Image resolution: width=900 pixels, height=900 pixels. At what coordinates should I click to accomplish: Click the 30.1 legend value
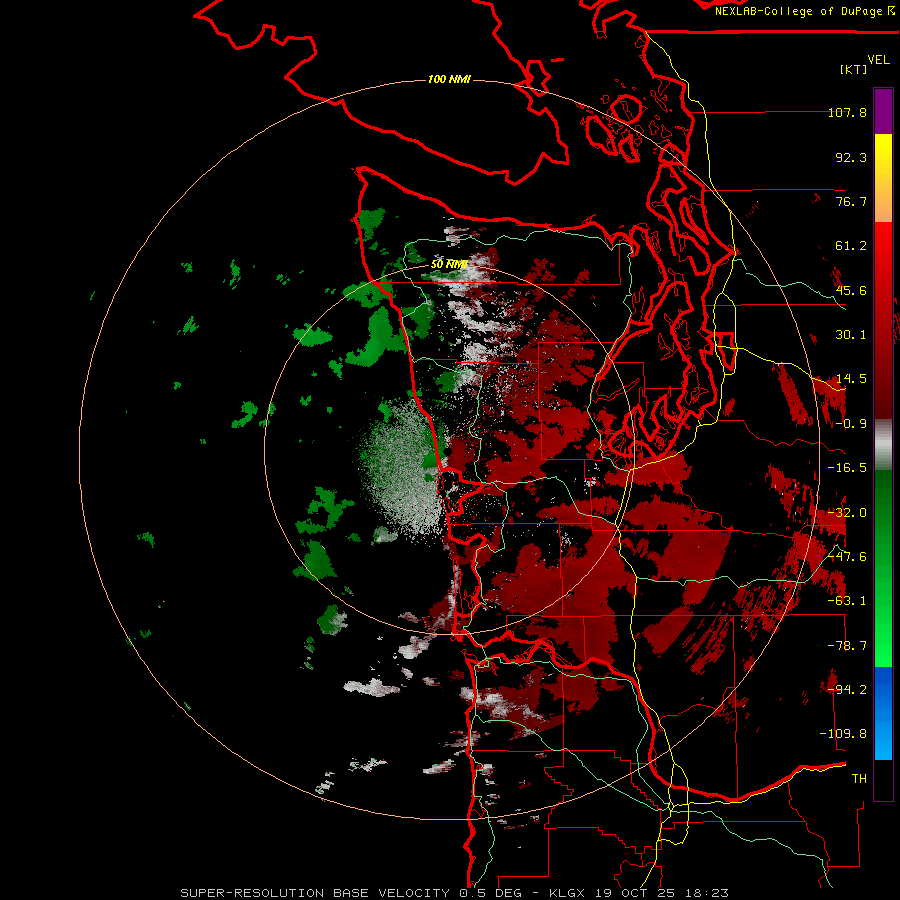click(851, 335)
